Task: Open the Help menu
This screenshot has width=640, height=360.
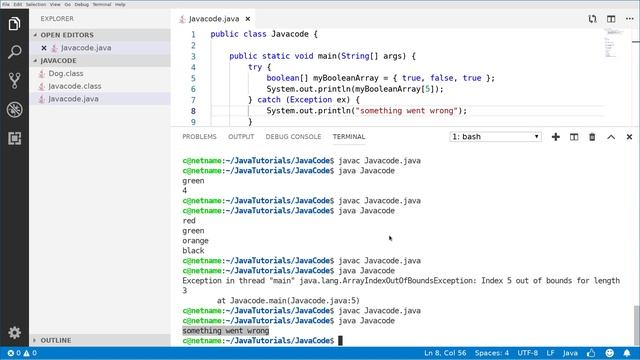Action: (x=120, y=4)
